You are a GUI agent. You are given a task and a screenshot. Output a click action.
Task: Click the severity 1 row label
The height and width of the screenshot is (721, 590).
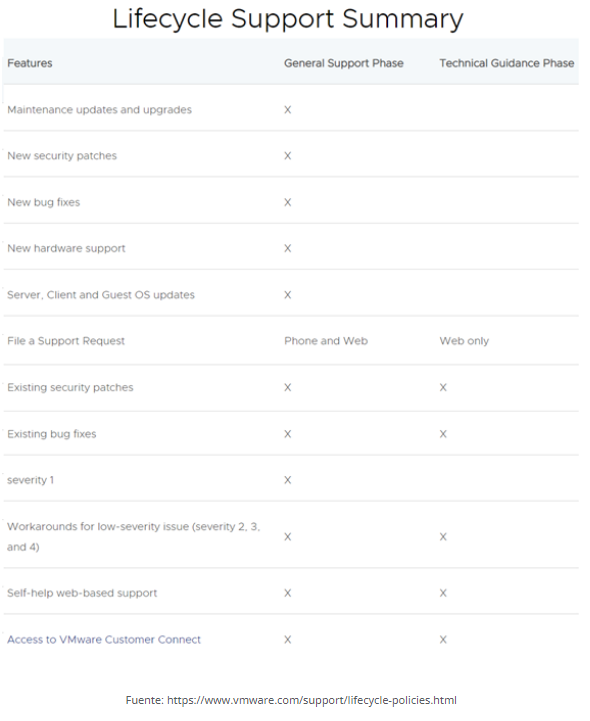pos(30,480)
